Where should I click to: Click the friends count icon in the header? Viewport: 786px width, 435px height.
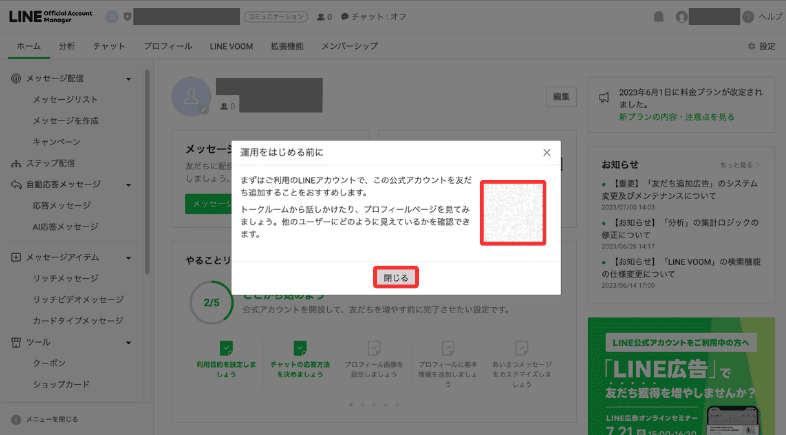point(321,17)
